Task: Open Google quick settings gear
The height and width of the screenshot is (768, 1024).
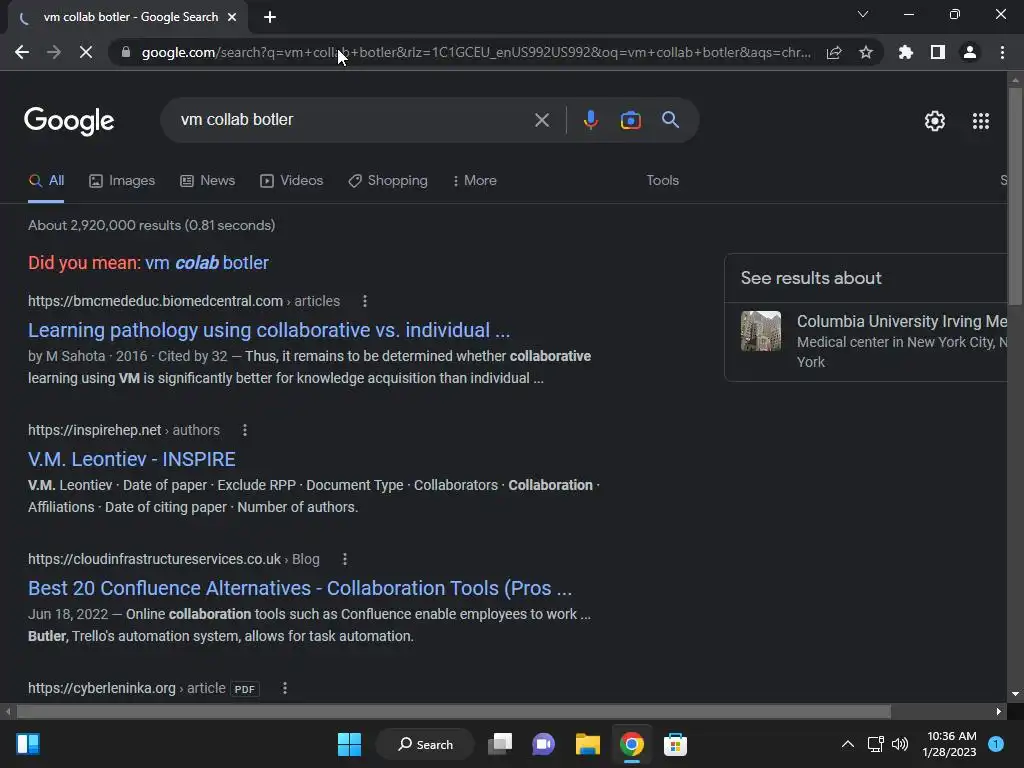Action: point(935,121)
